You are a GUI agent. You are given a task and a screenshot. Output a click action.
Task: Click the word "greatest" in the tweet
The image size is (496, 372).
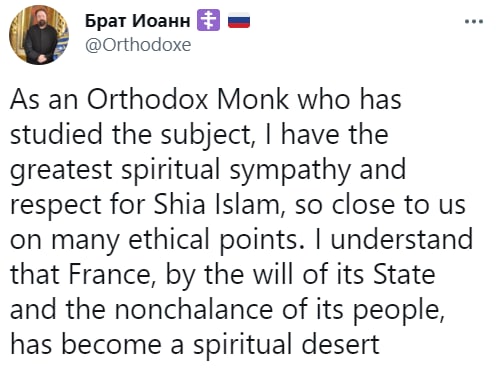pos(61,170)
